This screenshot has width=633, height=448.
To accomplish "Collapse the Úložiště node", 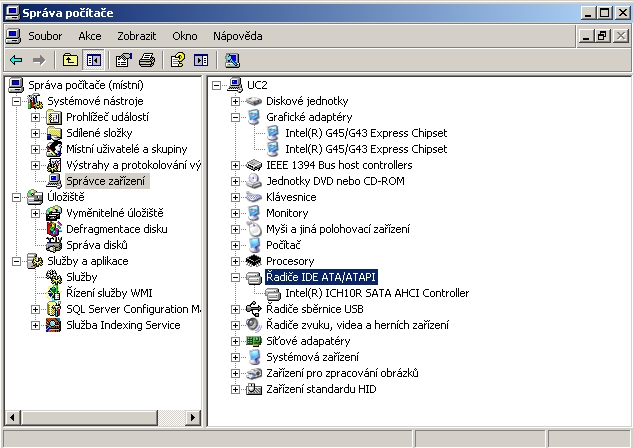I will [x=16, y=197].
